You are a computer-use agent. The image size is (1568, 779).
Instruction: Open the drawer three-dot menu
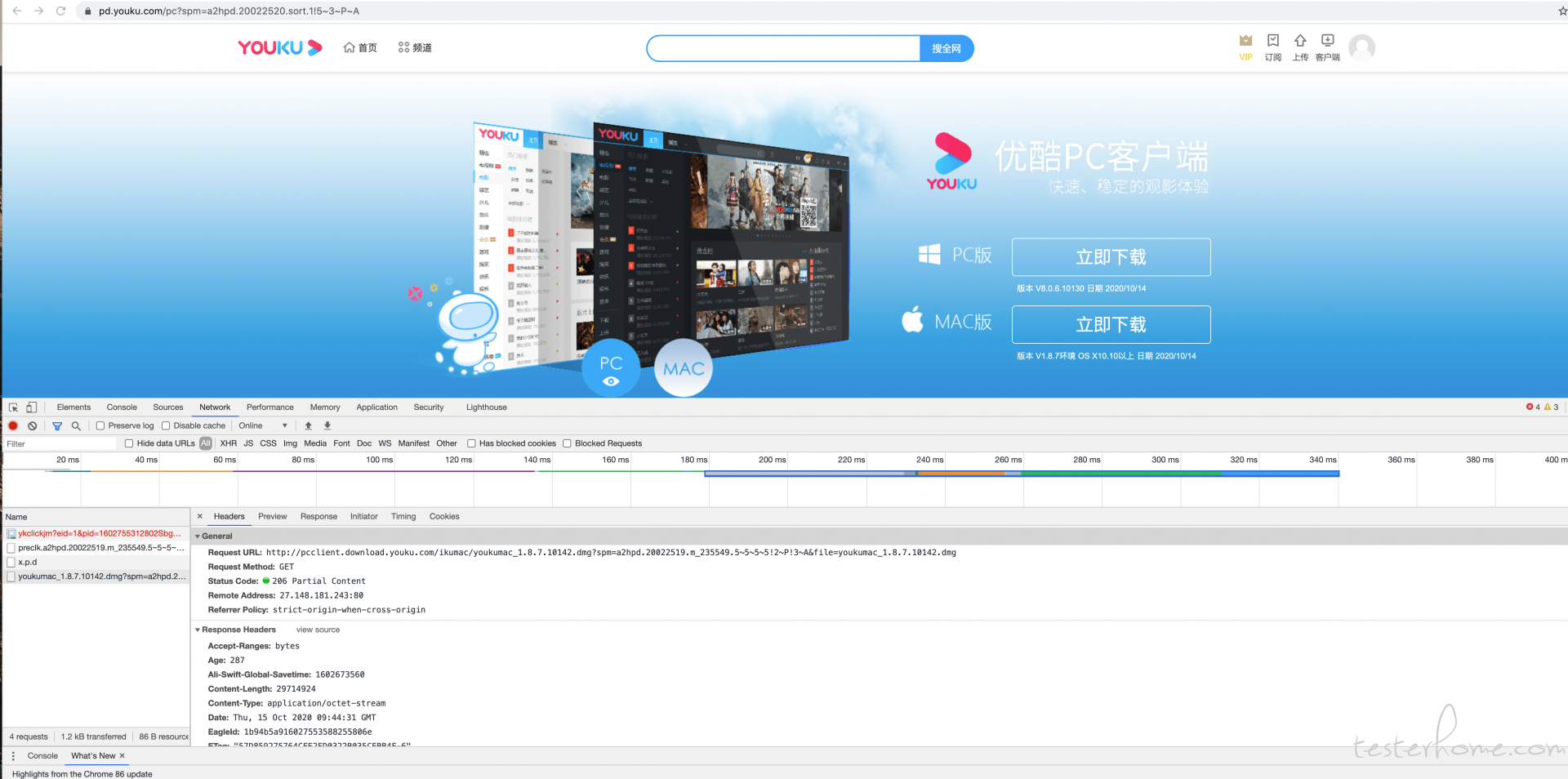click(x=13, y=755)
